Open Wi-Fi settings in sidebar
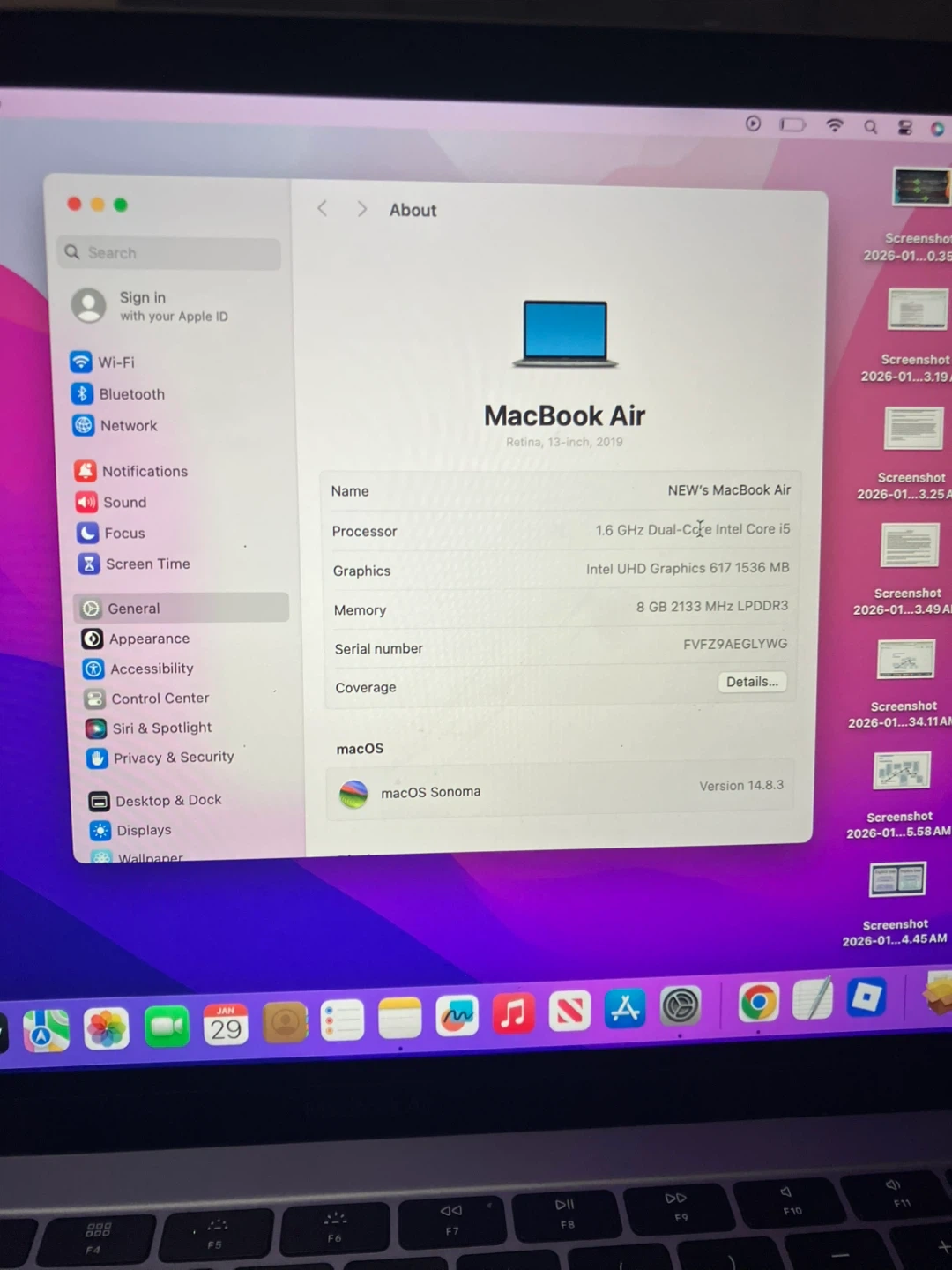The height and width of the screenshot is (1270, 952). [115, 362]
